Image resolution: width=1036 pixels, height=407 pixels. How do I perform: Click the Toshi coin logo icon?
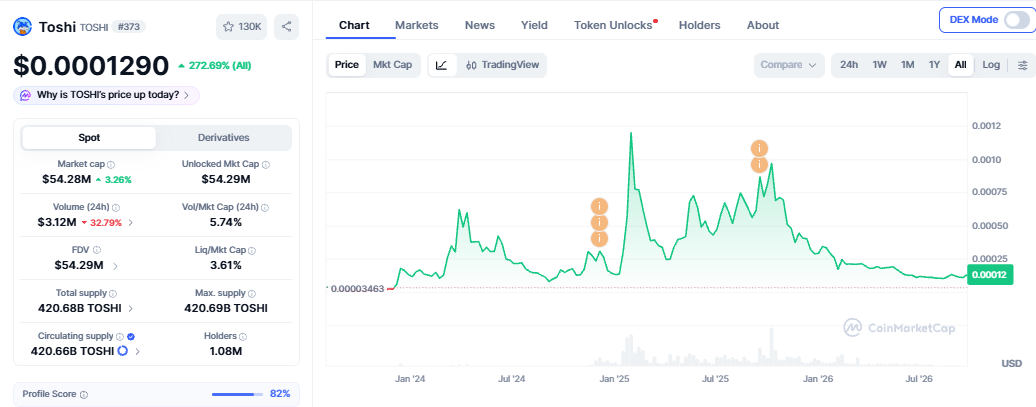pyautogui.click(x=23, y=27)
